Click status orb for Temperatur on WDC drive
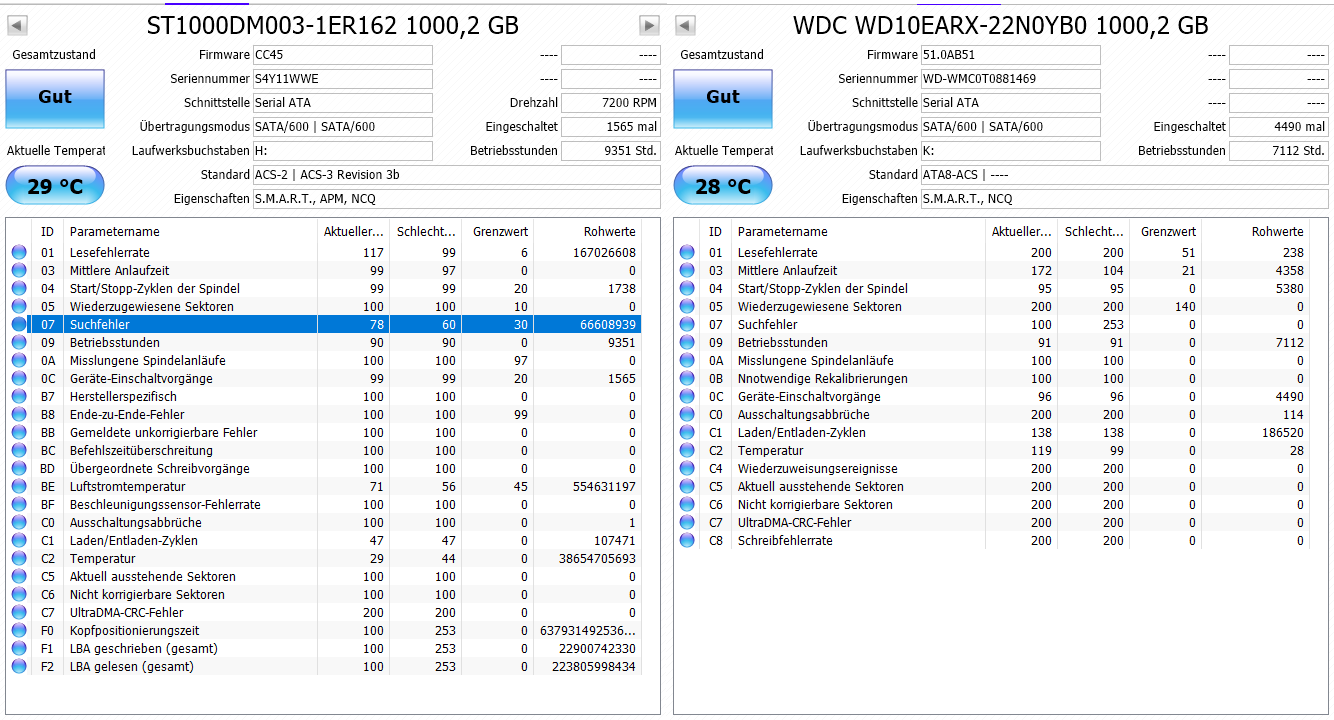 687,451
